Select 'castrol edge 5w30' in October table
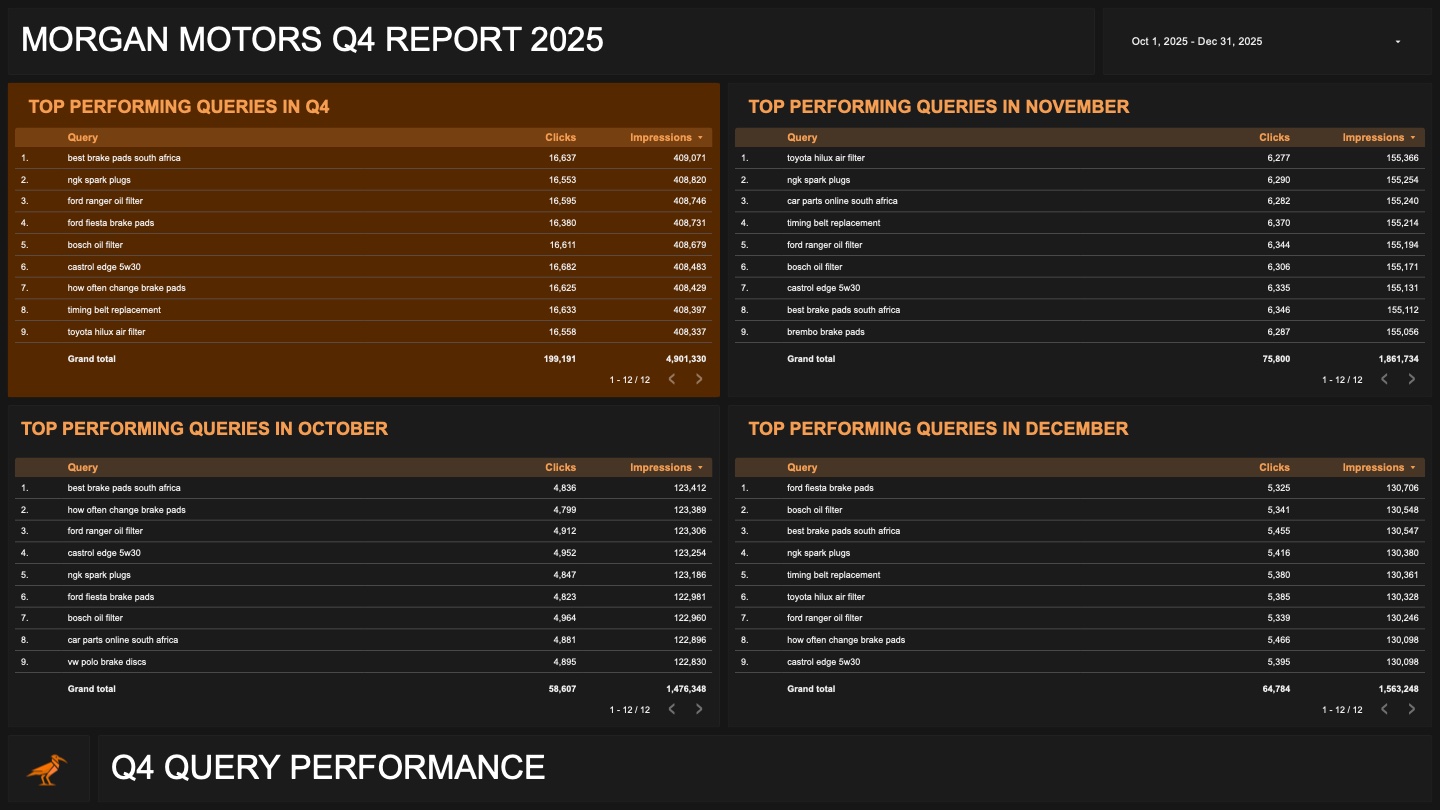 104,553
